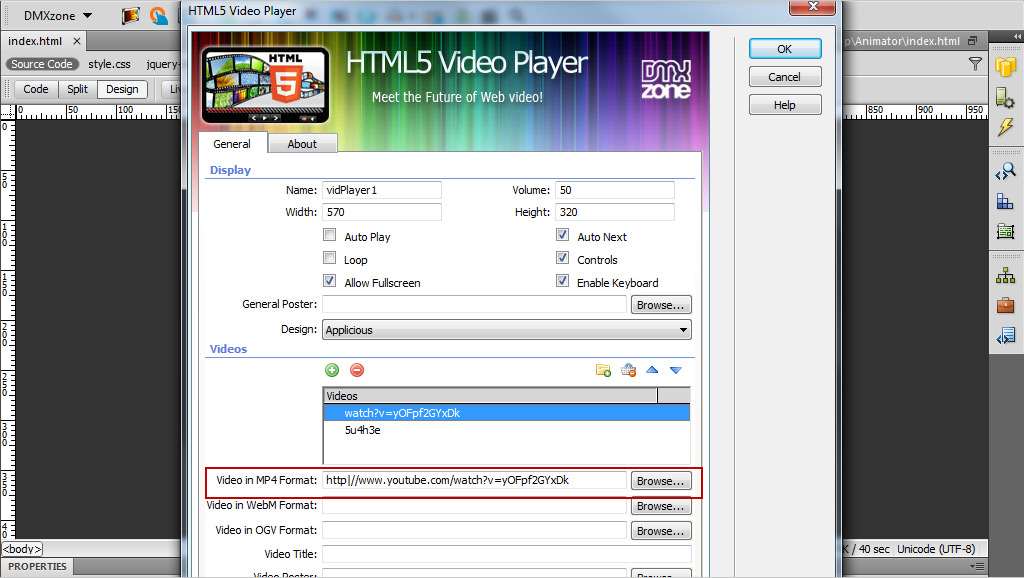Click the Video in WebM Format field
The image size is (1024, 578).
(474, 506)
